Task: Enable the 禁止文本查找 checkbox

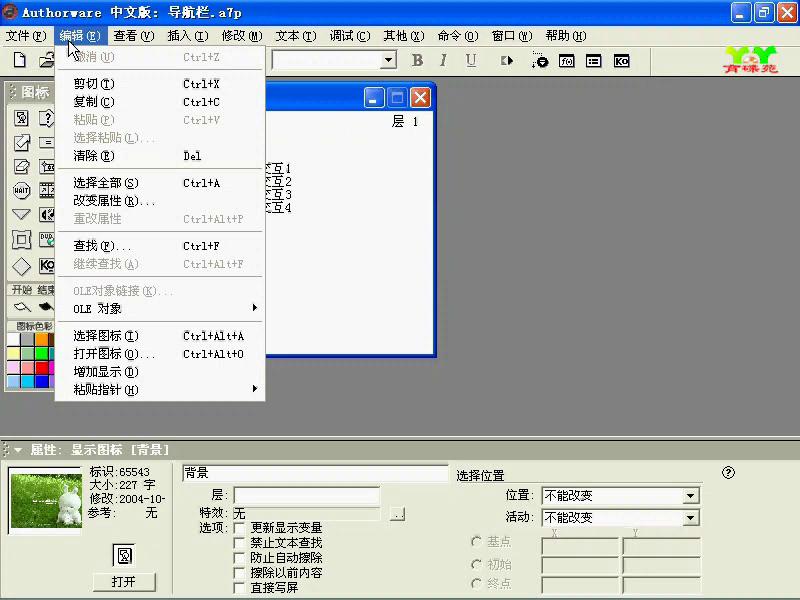Action: [239, 542]
